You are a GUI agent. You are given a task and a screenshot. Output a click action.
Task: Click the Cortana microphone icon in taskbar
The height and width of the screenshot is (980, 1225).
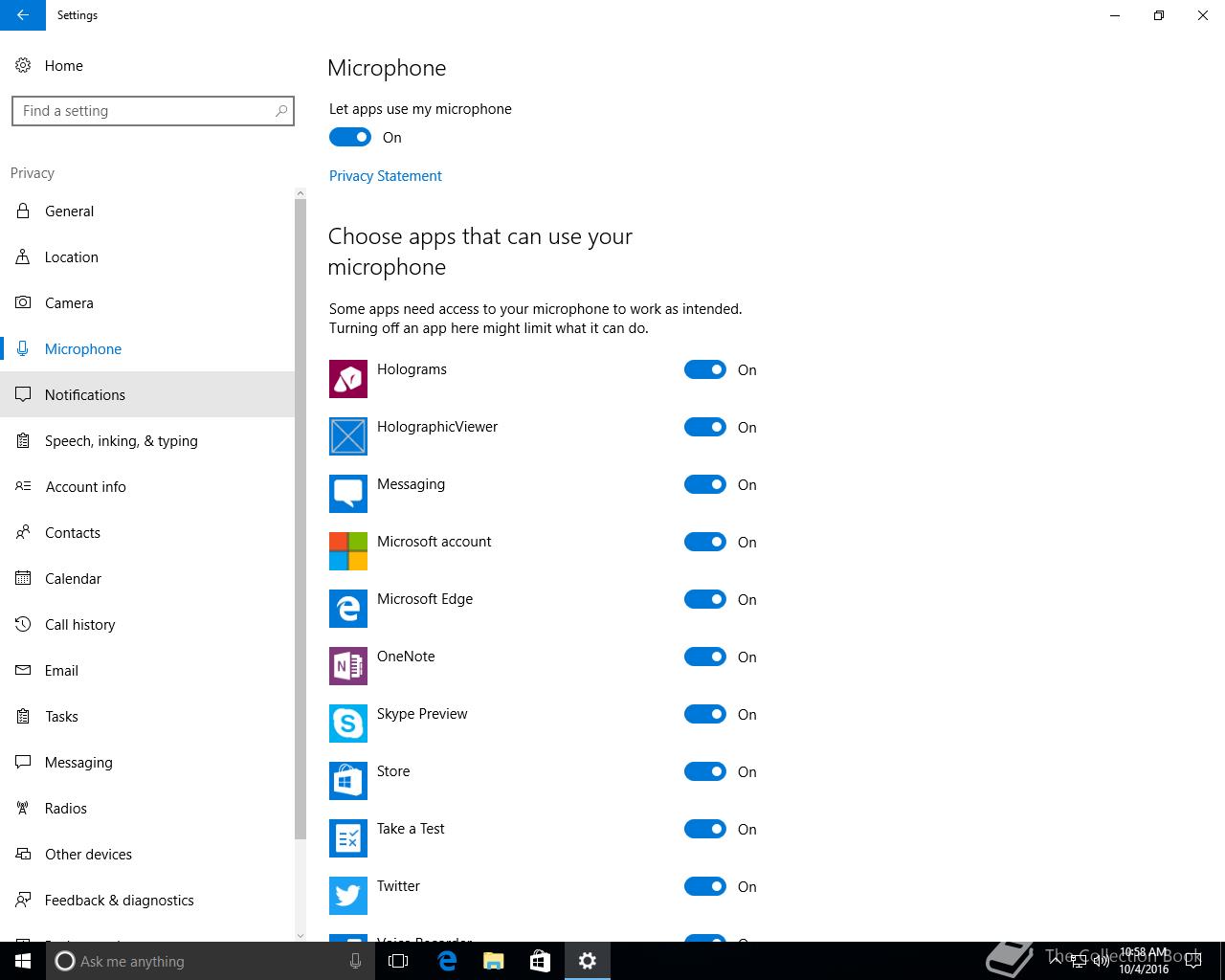355,961
